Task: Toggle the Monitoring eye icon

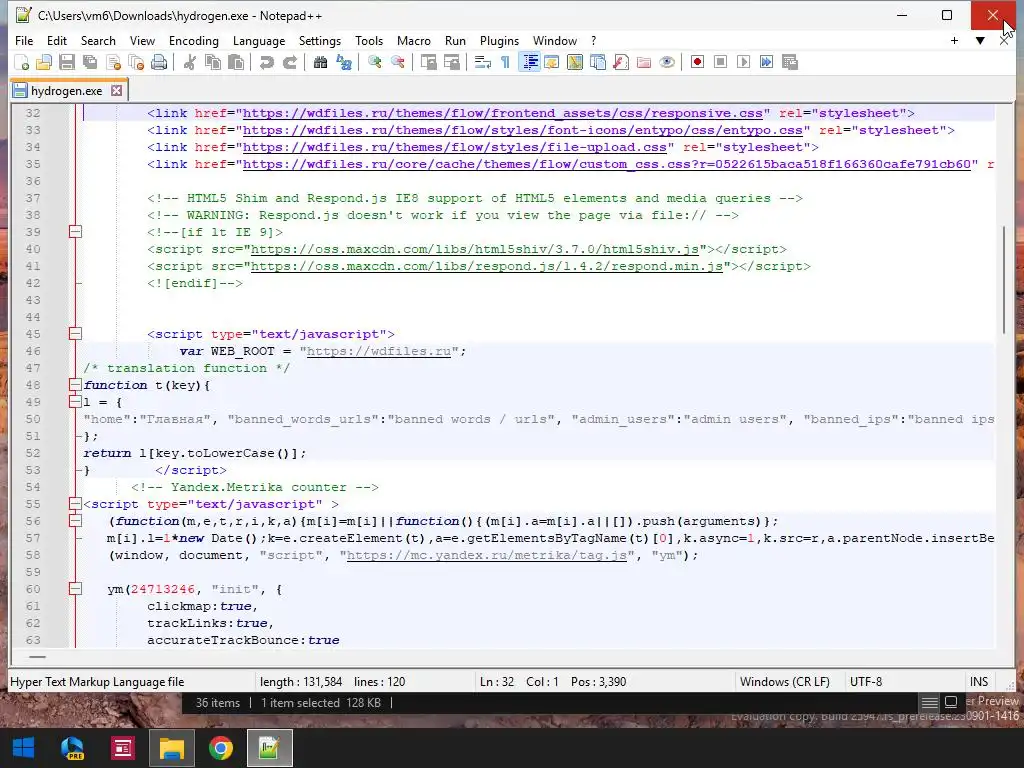Action: 667,62
